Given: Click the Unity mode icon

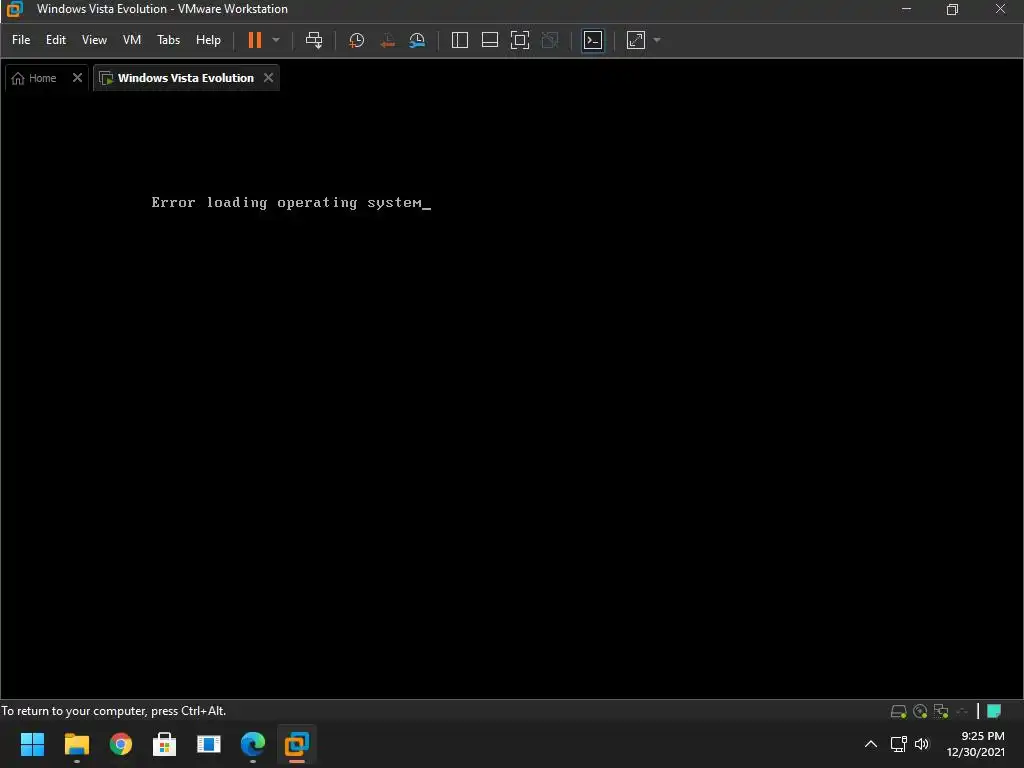Looking at the screenshot, I should pos(550,40).
